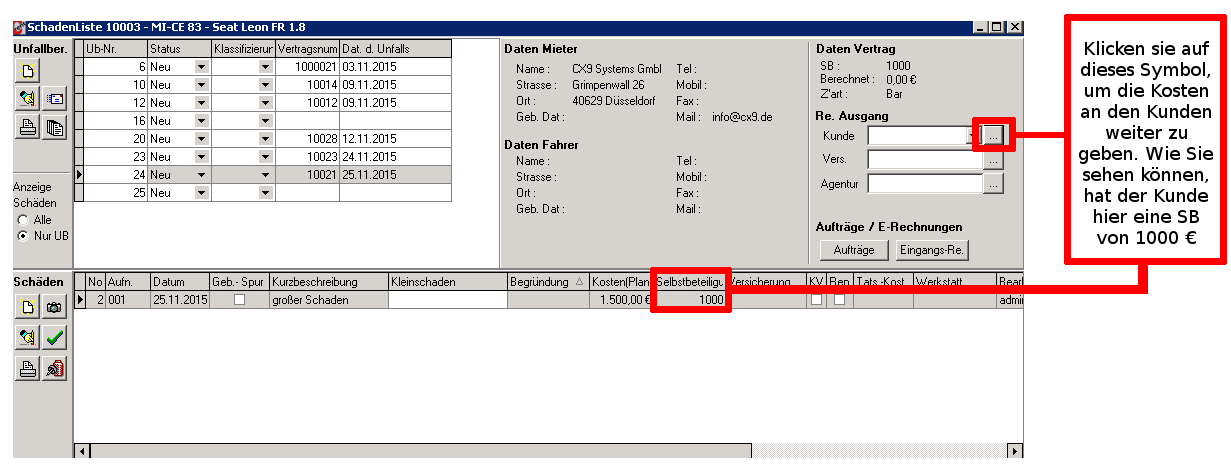Click the browse button next to Kunde
This screenshot has height=465, width=1231.
point(992,135)
